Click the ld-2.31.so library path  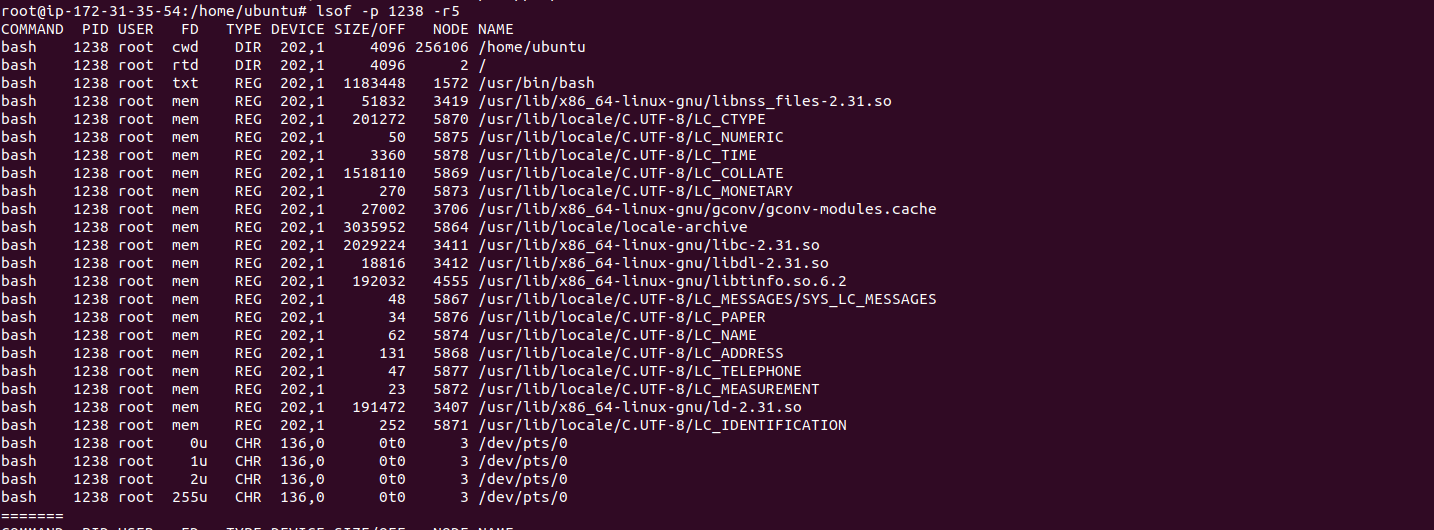point(640,407)
